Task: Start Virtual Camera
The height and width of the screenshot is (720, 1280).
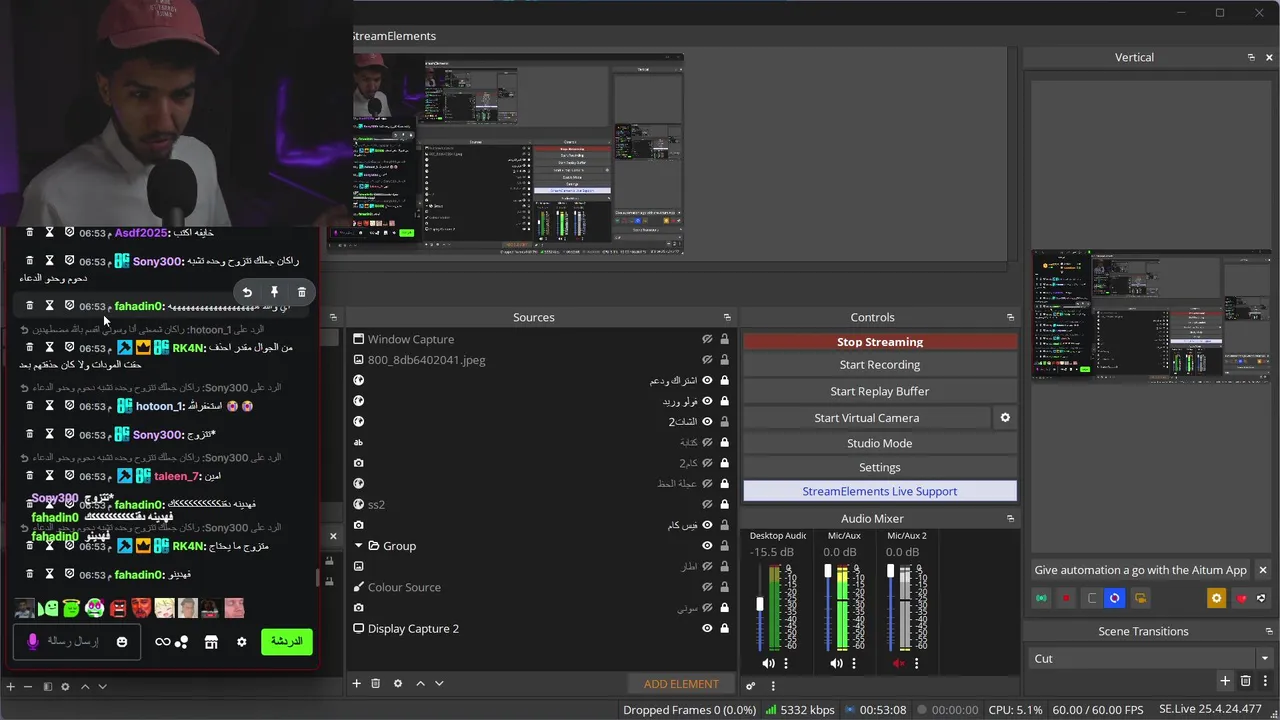Action: [867, 418]
